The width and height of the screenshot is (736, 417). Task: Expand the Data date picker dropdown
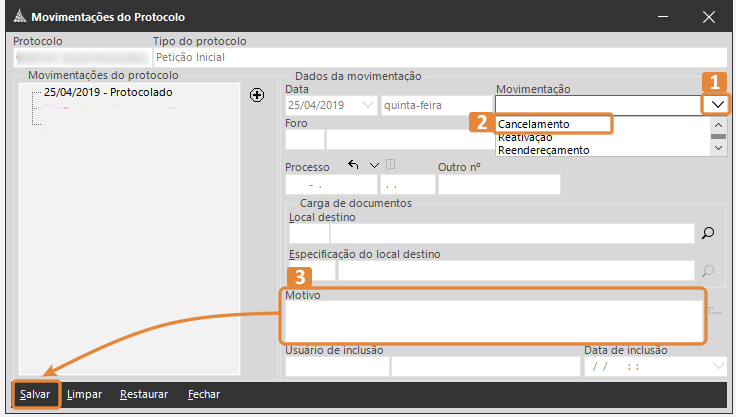click(x=366, y=104)
